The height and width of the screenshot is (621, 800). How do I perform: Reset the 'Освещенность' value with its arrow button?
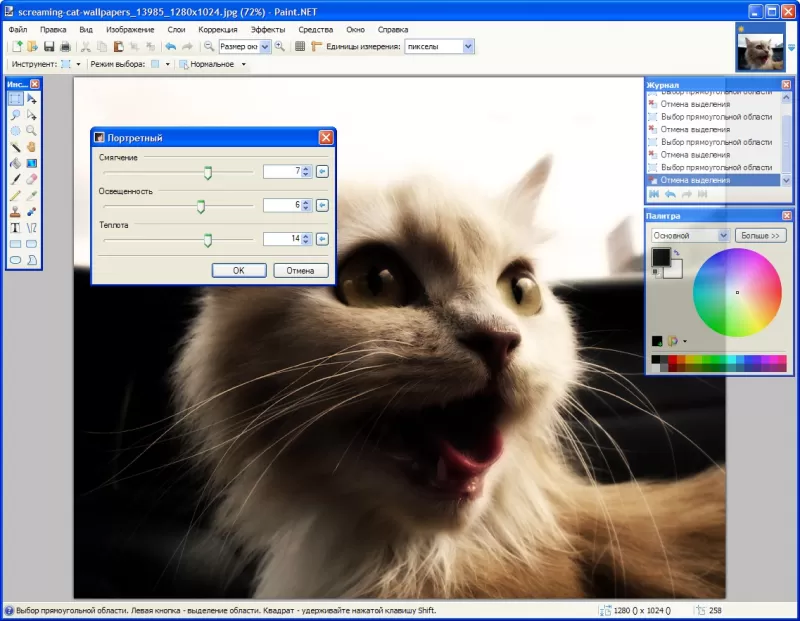click(322, 205)
